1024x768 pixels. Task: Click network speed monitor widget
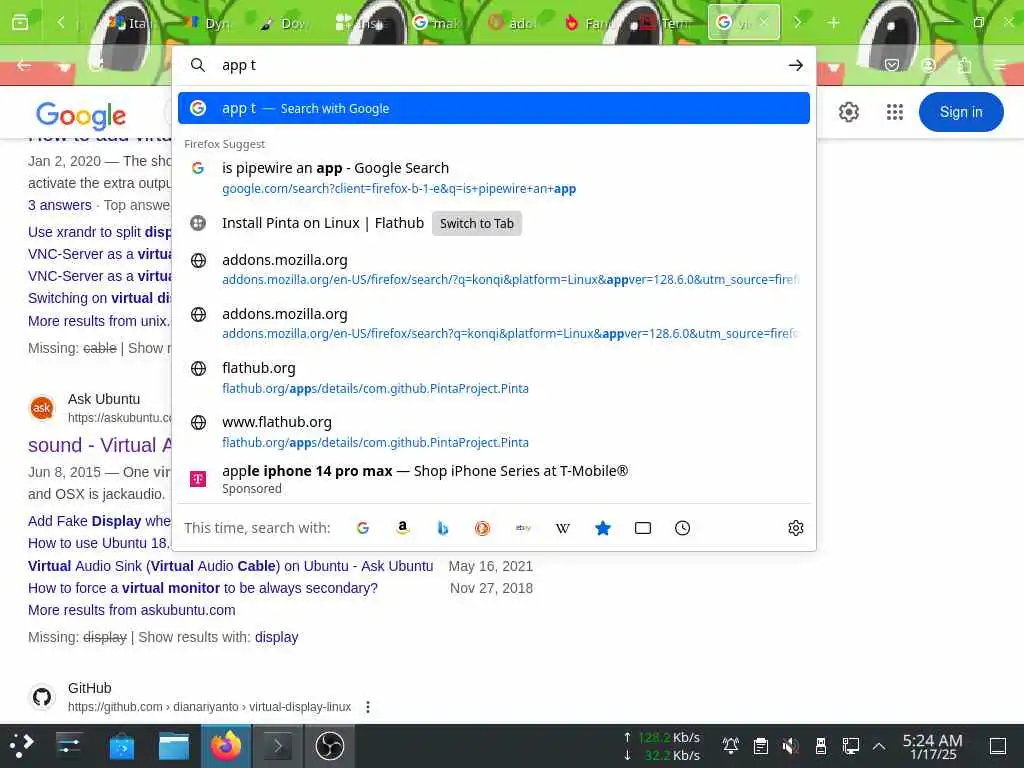click(x=662, y=746)
